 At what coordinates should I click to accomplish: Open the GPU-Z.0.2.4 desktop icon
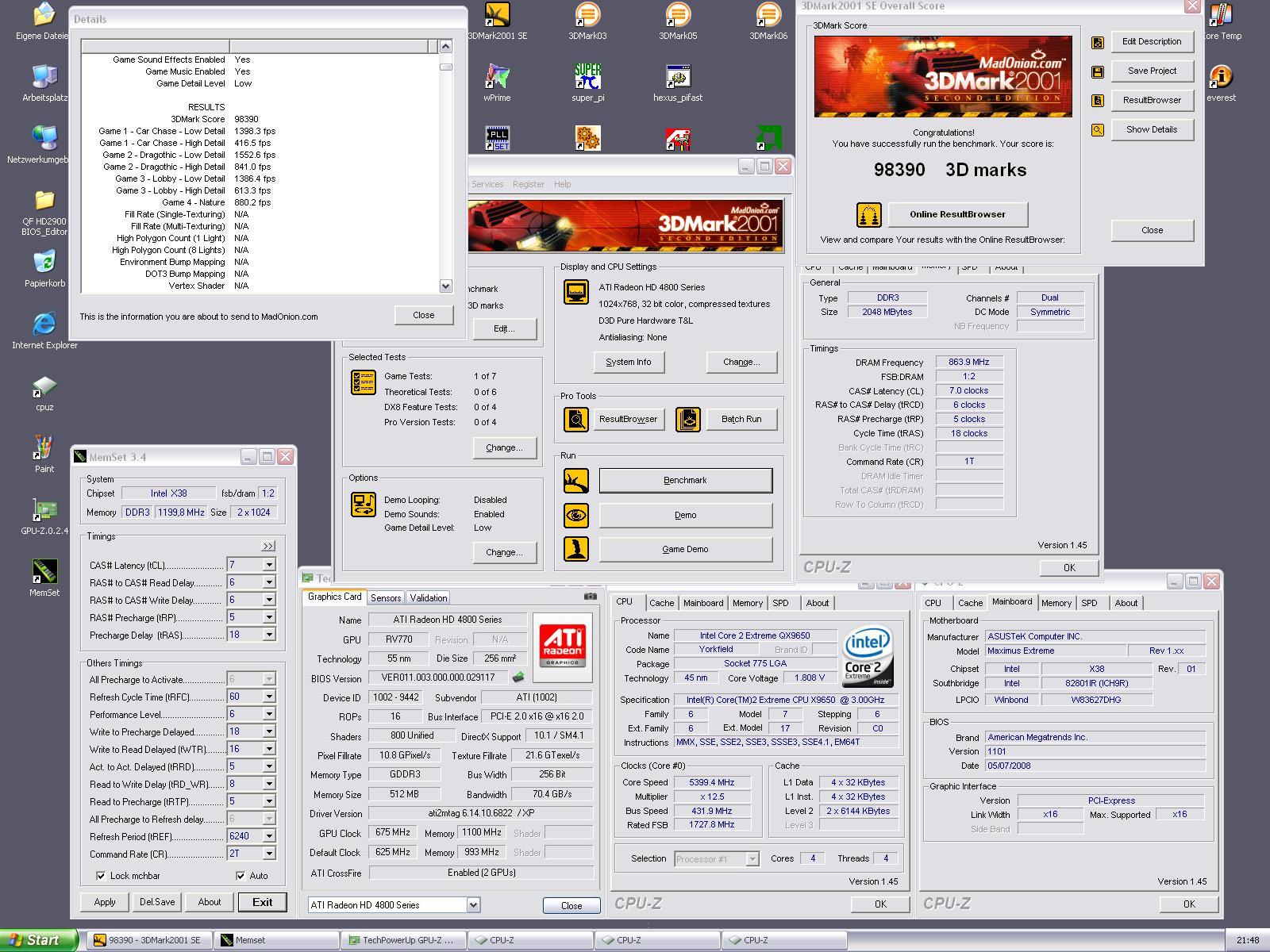pos(44,516)
